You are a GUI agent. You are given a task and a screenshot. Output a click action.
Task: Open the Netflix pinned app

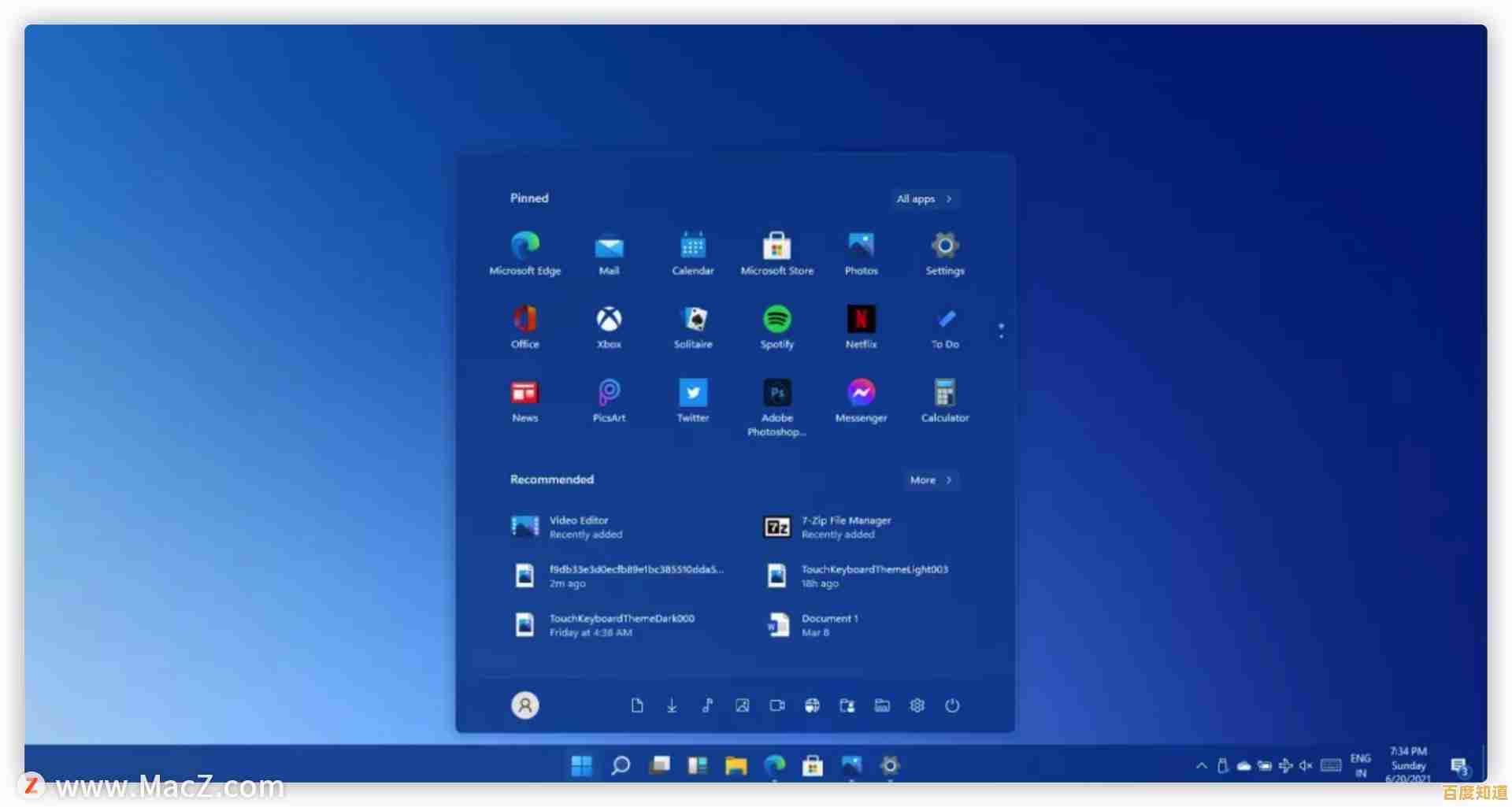[861, 321]
